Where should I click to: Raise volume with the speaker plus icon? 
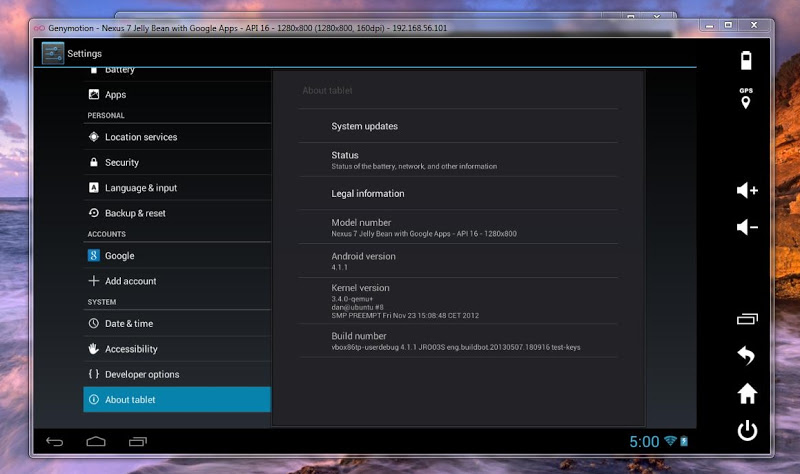click(747, 190)
